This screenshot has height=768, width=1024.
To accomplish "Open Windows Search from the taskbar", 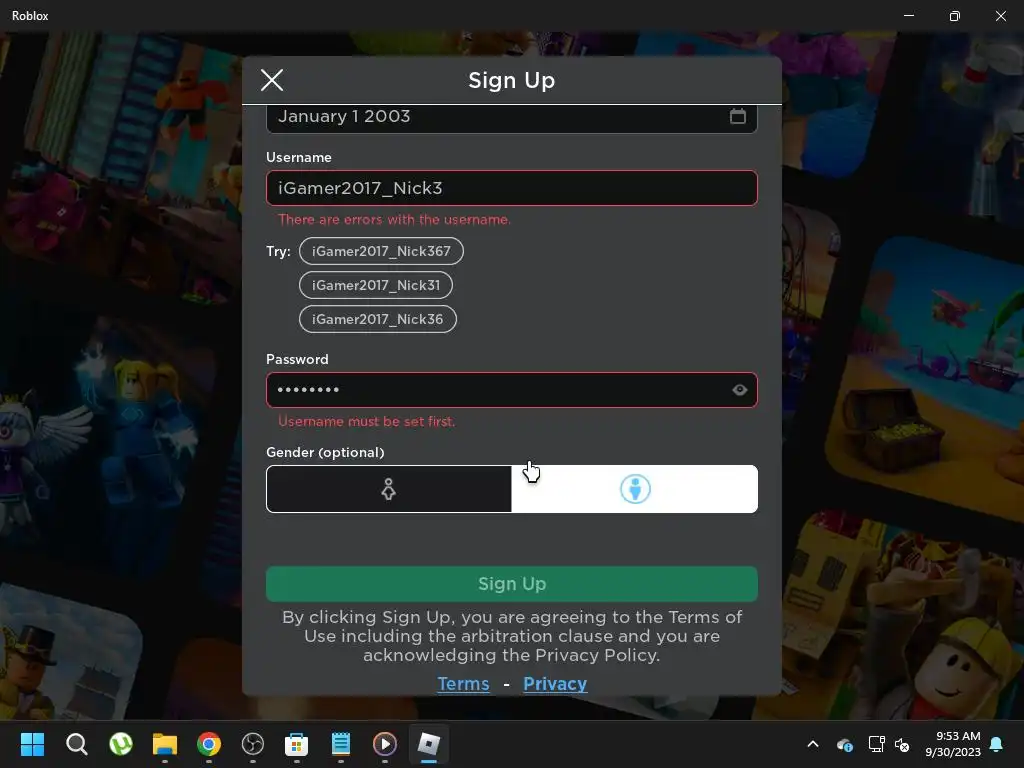I will [76, 744].
